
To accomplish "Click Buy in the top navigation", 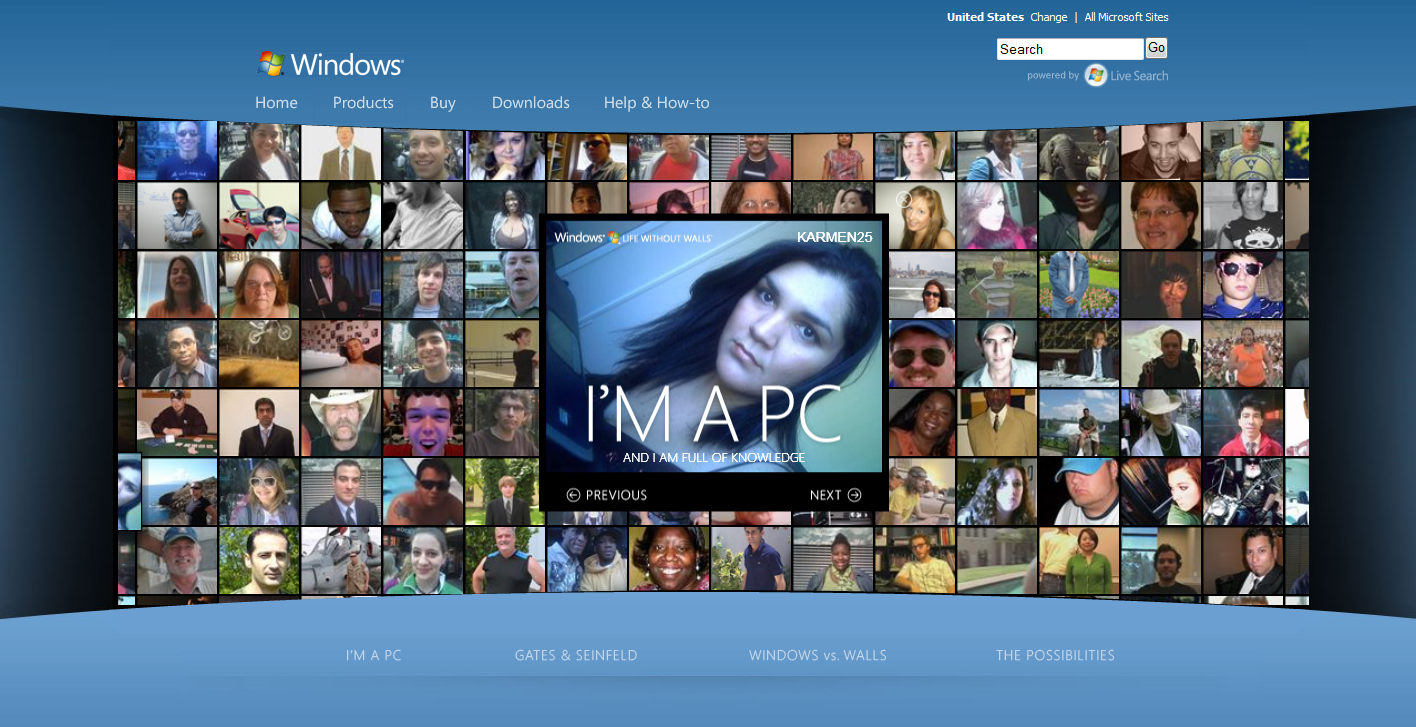I will [442, 102].
